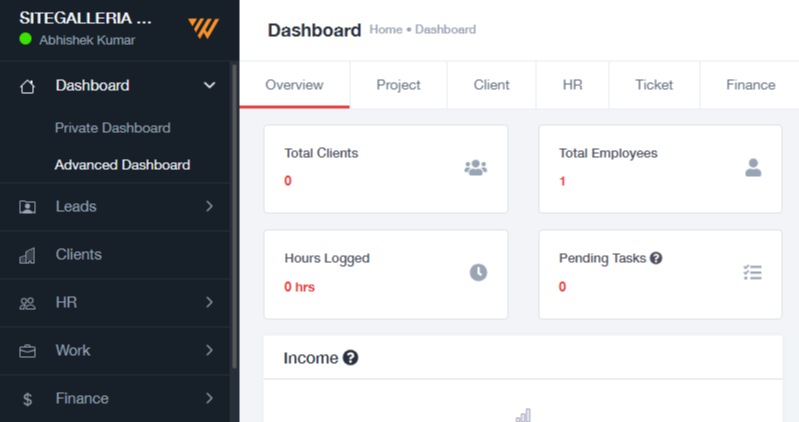Viewport: 799px width, 422px height.
Task: Click the Work briefcase icon
Action: point(28,352)
